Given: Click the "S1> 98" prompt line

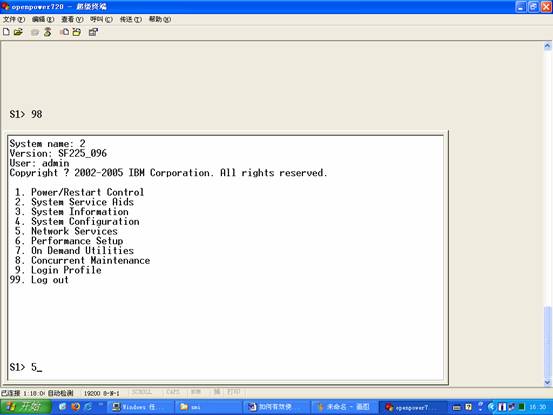Looking at the screenshot, I should click(26, 114).
